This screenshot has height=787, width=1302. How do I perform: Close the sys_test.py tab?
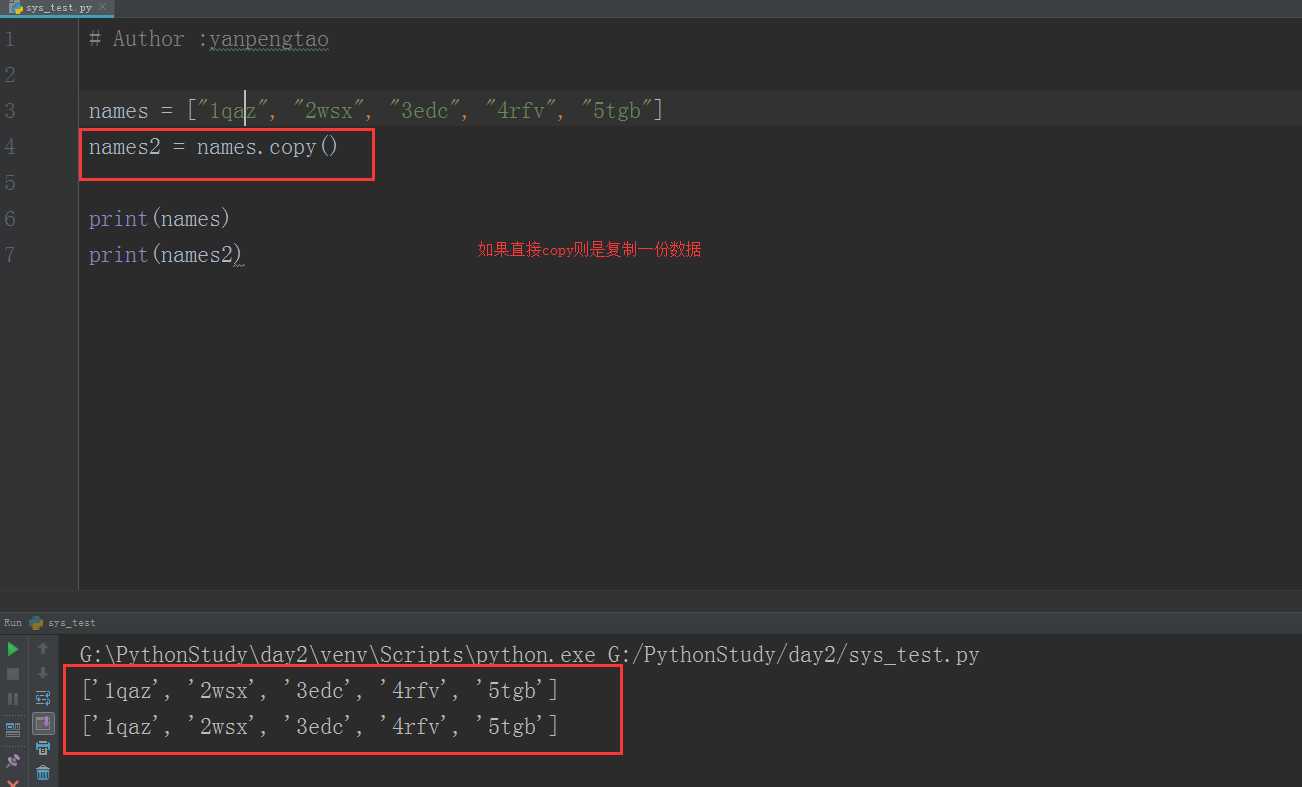104,7
